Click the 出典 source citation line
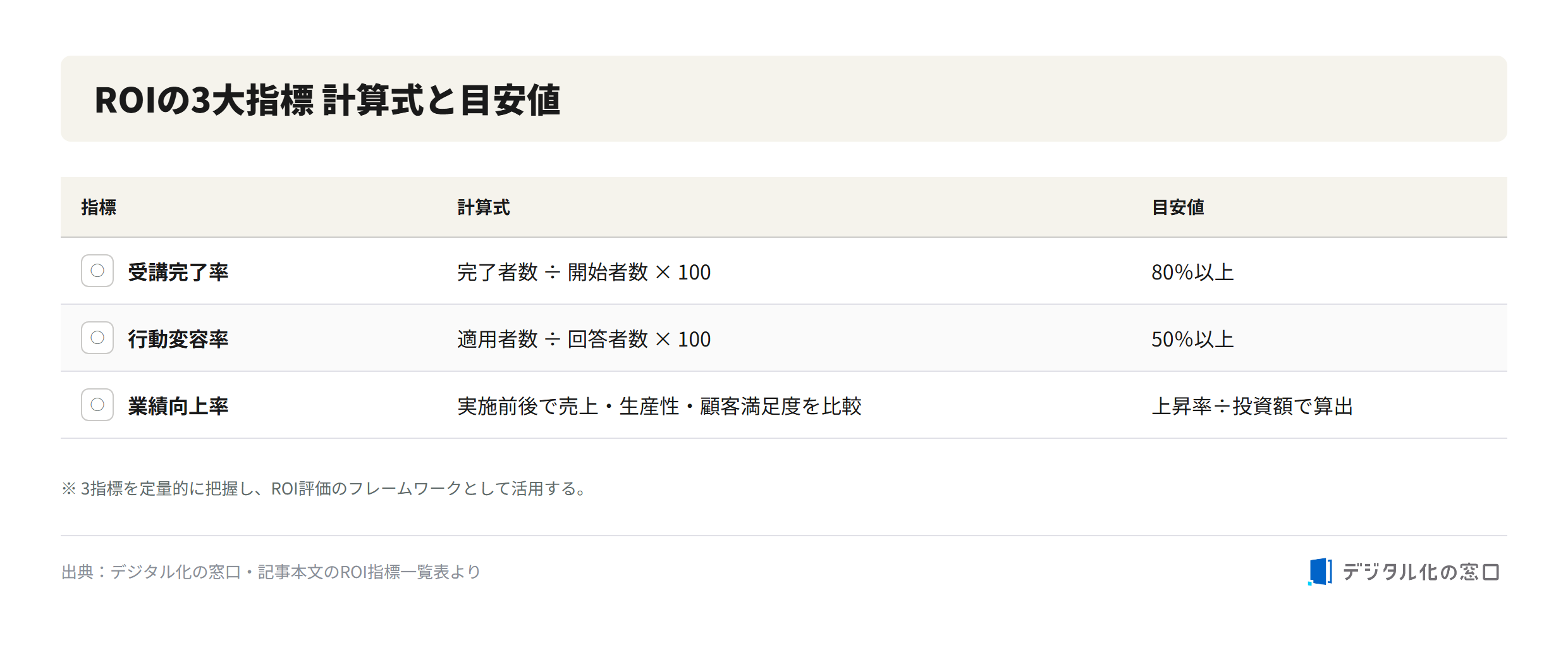This screenshot has width=1568, height=645. click(271, 572)
